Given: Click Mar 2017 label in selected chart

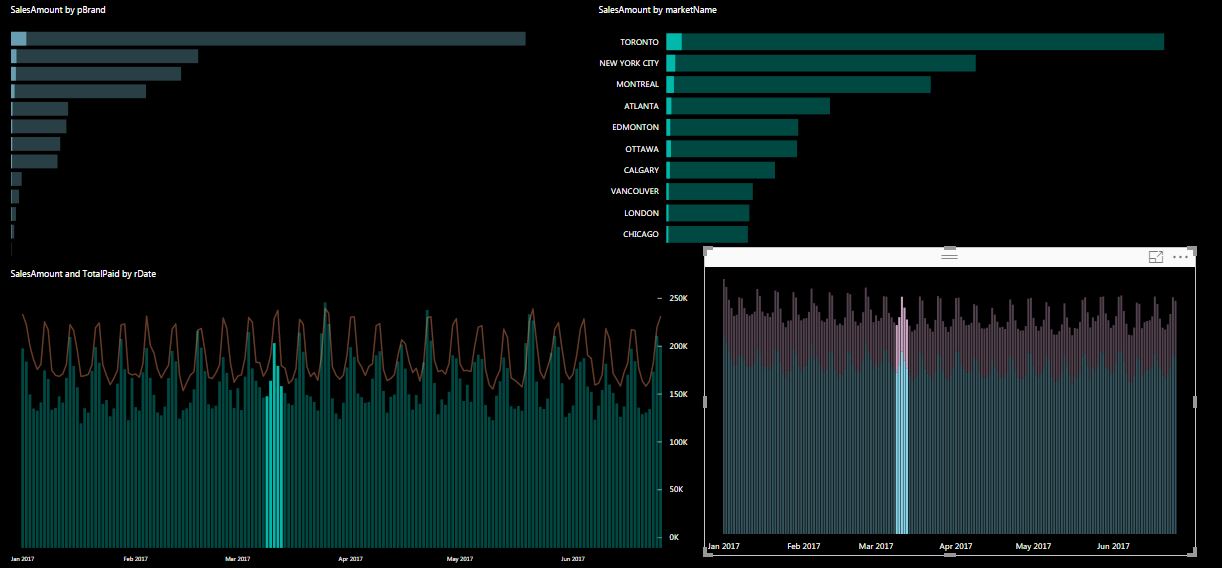Looking at the screenshot, I should tap(876, 546).
